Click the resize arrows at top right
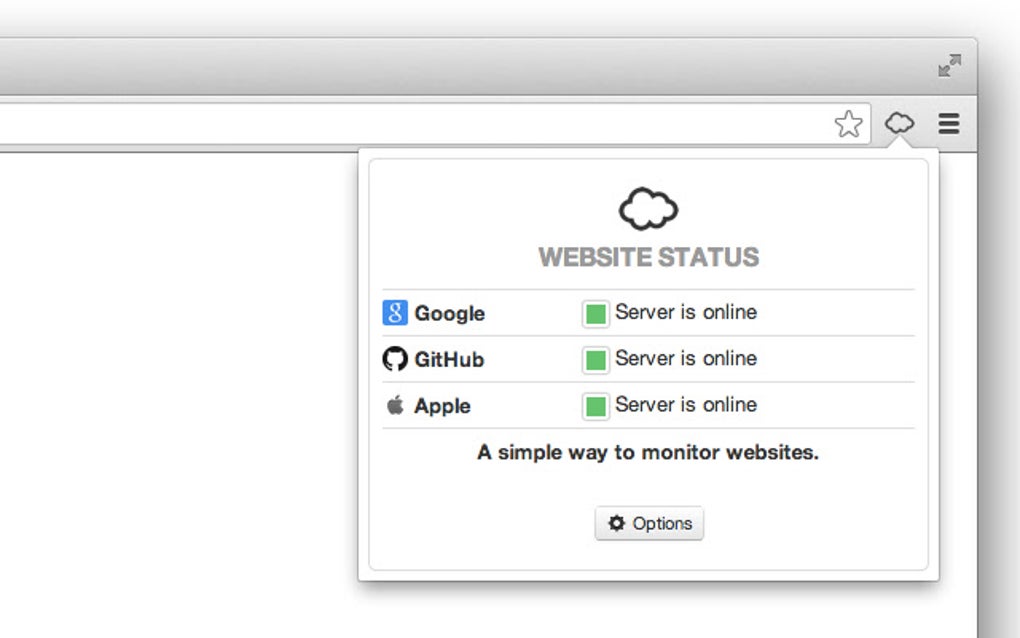This screenshot has width=1020, height=638. [x=949, y=66]
